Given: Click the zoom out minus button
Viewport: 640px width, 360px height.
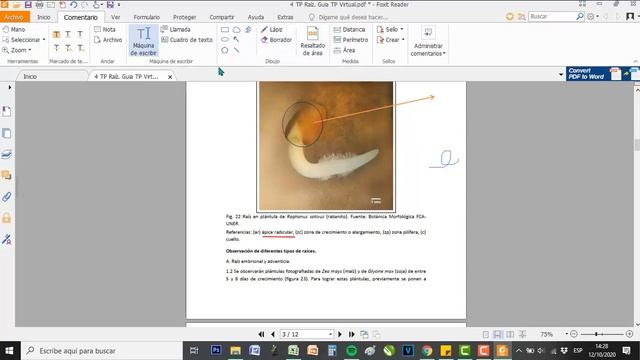Looking at the screenshot, I should point(573,334).
